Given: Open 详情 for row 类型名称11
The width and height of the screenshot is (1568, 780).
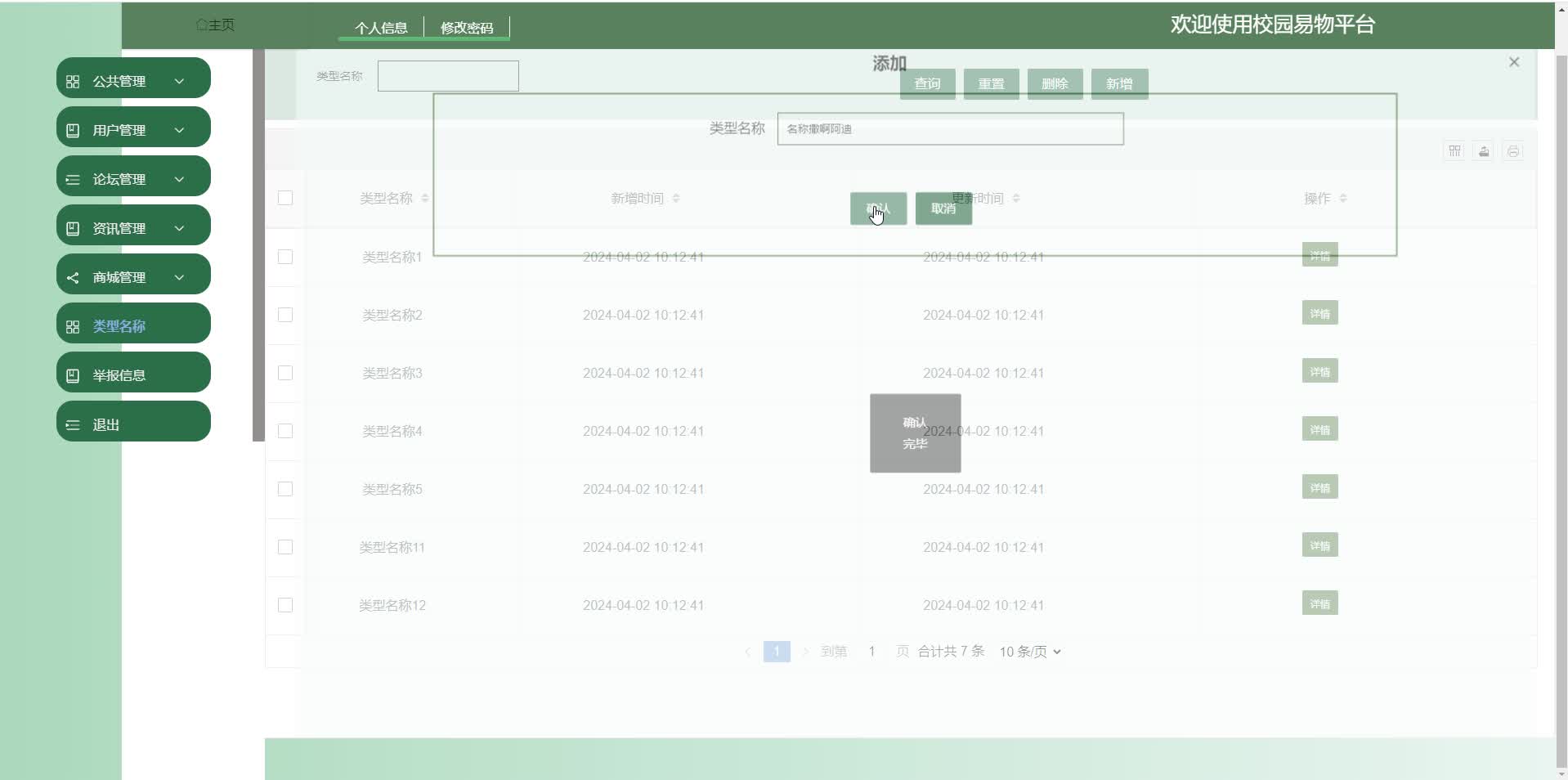Looking at the screenshot, I should (x=1319, y=545).
